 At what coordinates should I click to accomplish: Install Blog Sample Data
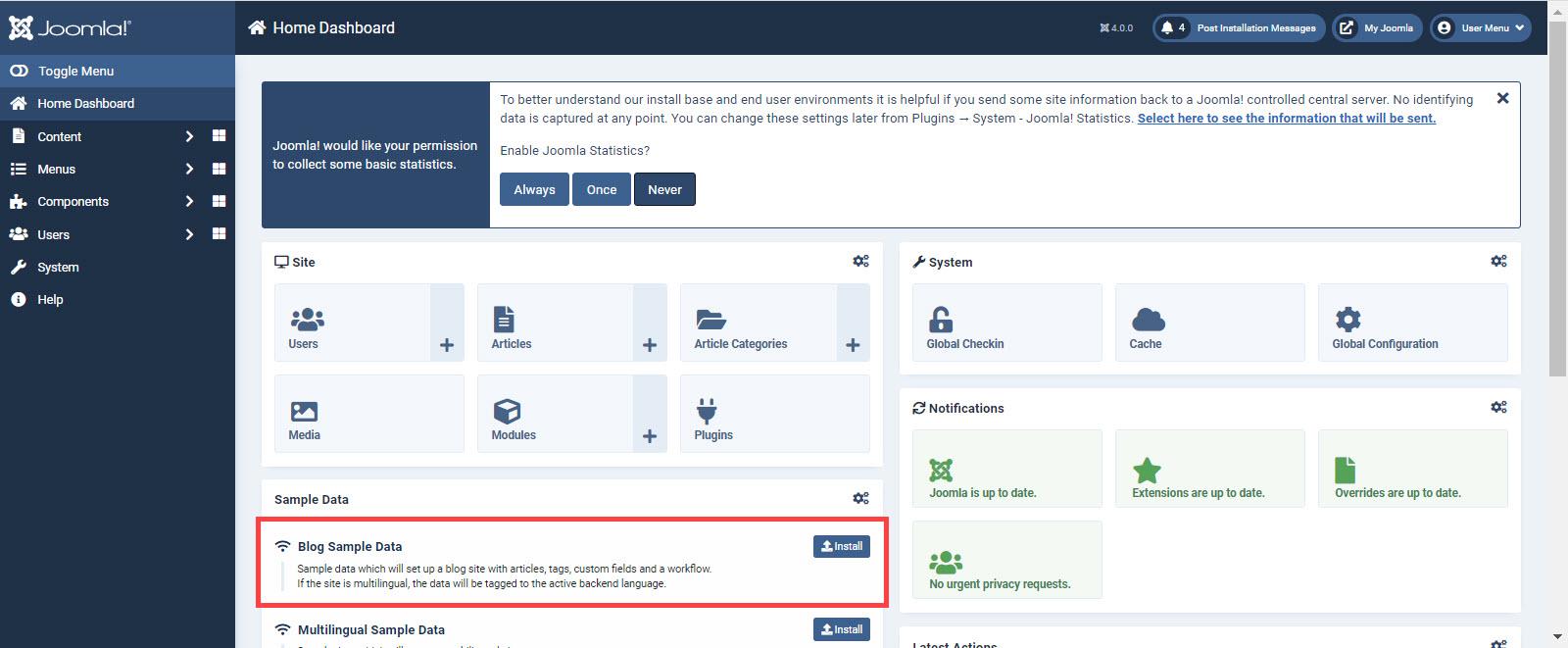pos(842,546)
